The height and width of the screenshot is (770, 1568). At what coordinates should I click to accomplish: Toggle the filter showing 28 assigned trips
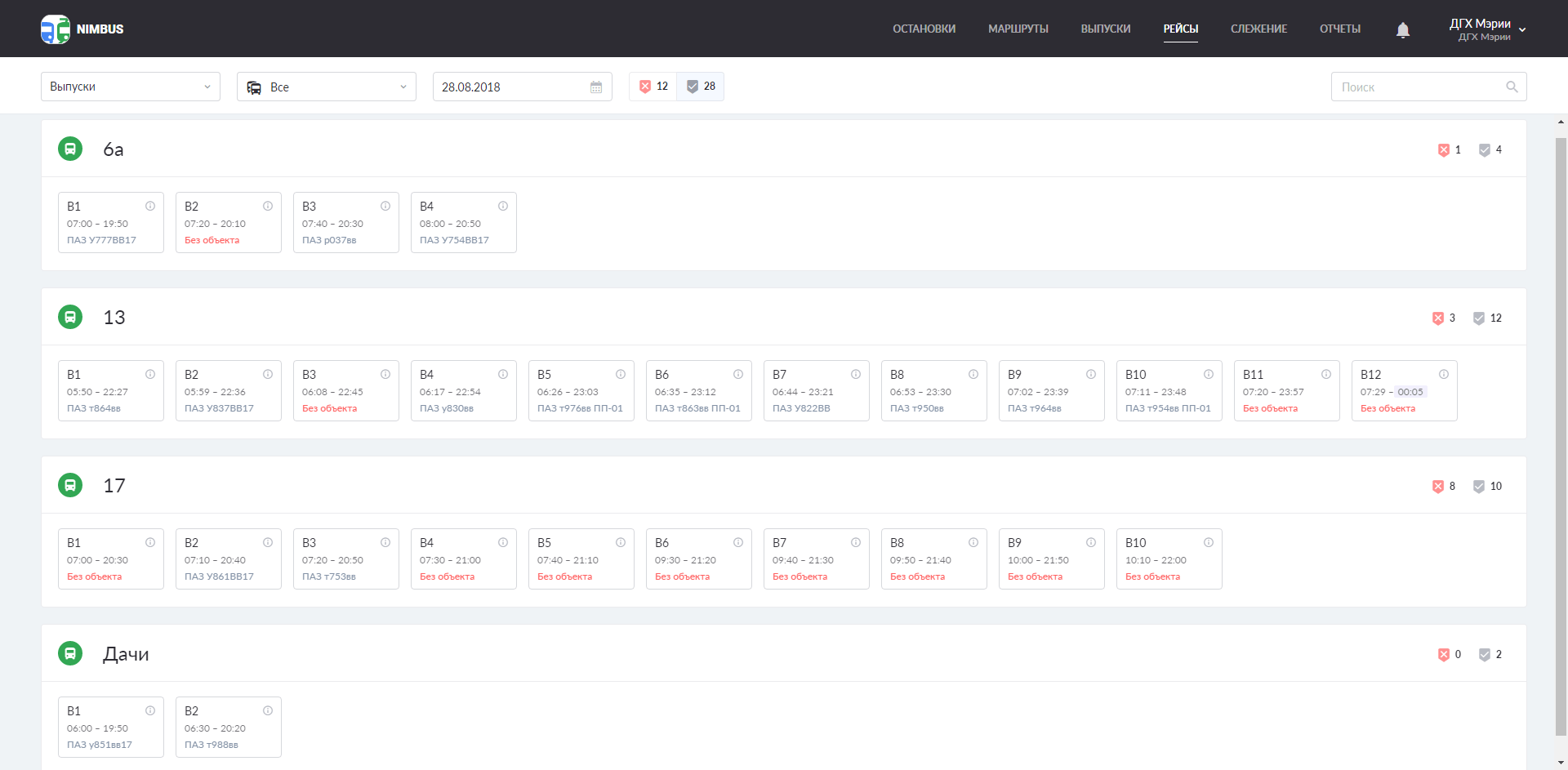pyautogui.click(x=701, y=87)
